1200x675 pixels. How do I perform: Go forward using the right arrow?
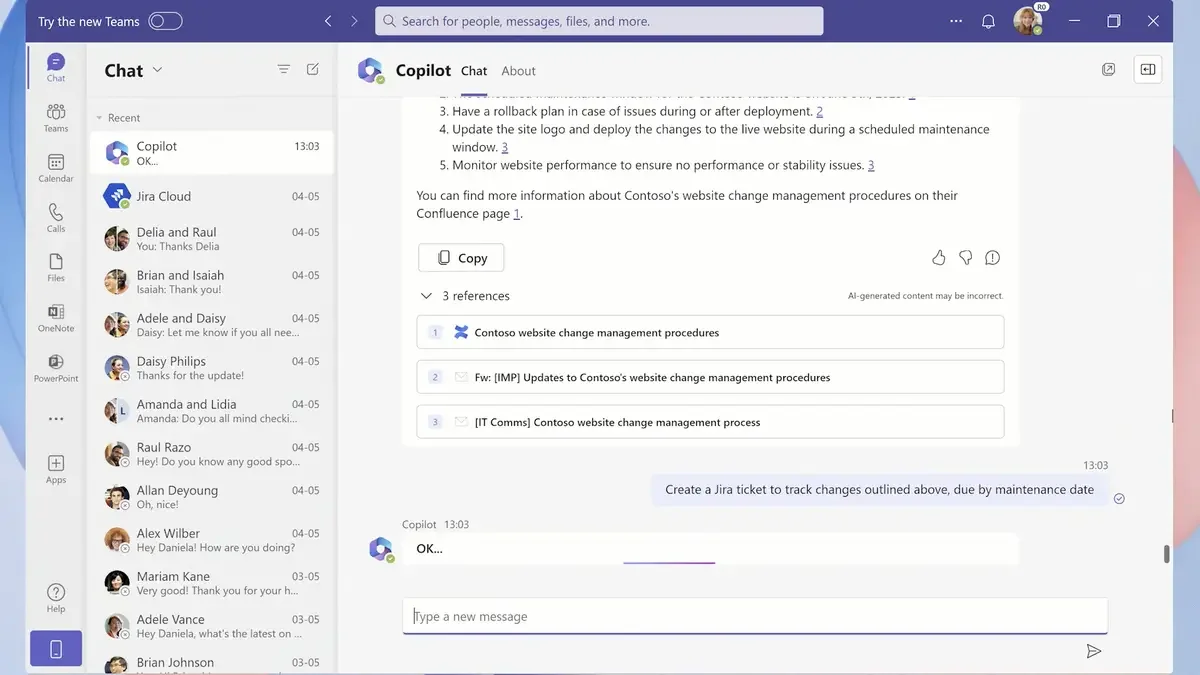click(x=354, y=21)
